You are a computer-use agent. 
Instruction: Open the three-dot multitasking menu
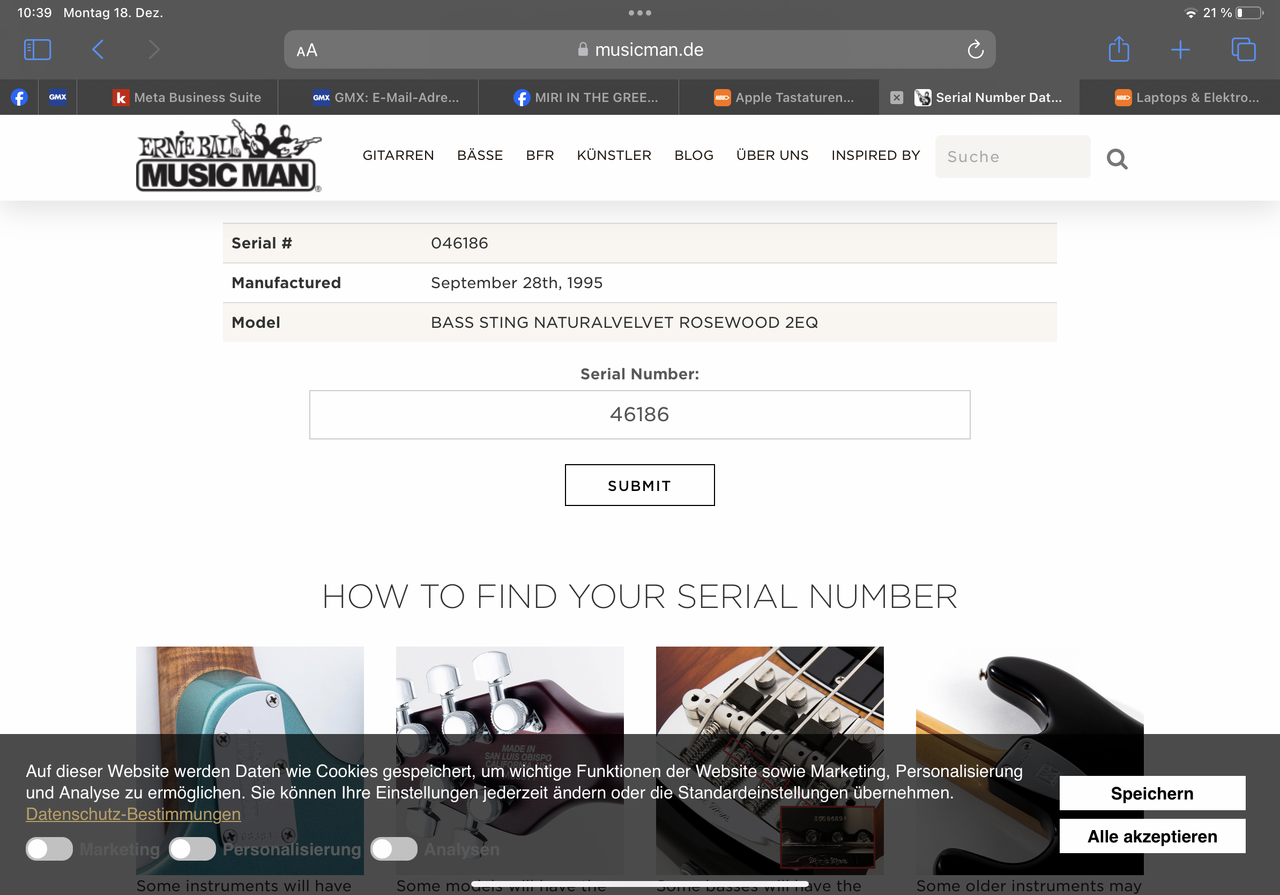(640, 13)
